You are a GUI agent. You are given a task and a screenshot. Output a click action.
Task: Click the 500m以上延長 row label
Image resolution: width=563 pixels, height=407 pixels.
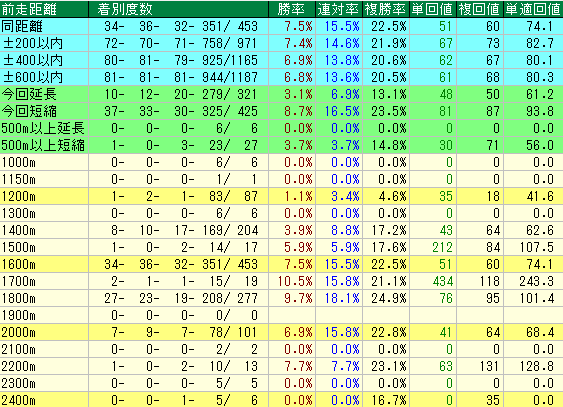[43, 128]
